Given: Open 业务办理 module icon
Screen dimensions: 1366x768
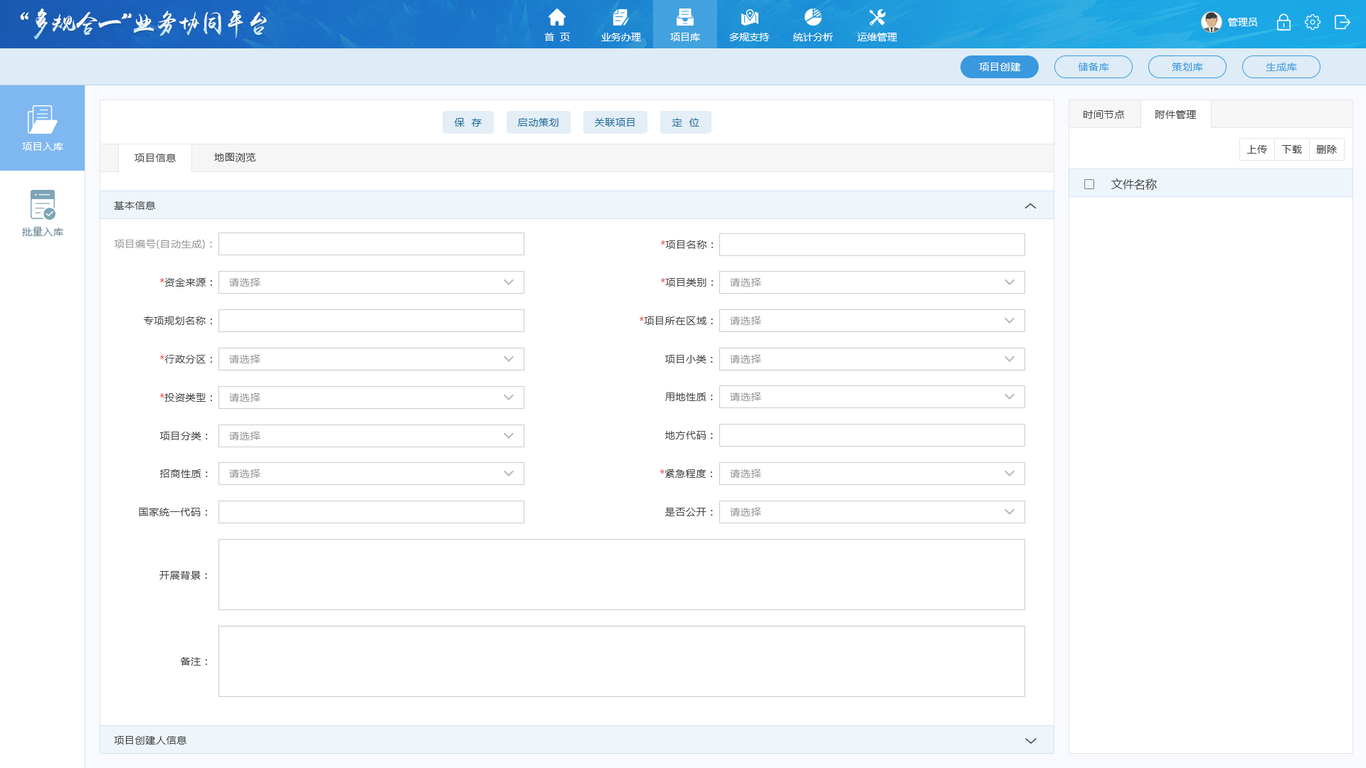Looking at the screenshot, I should point(620,17).
